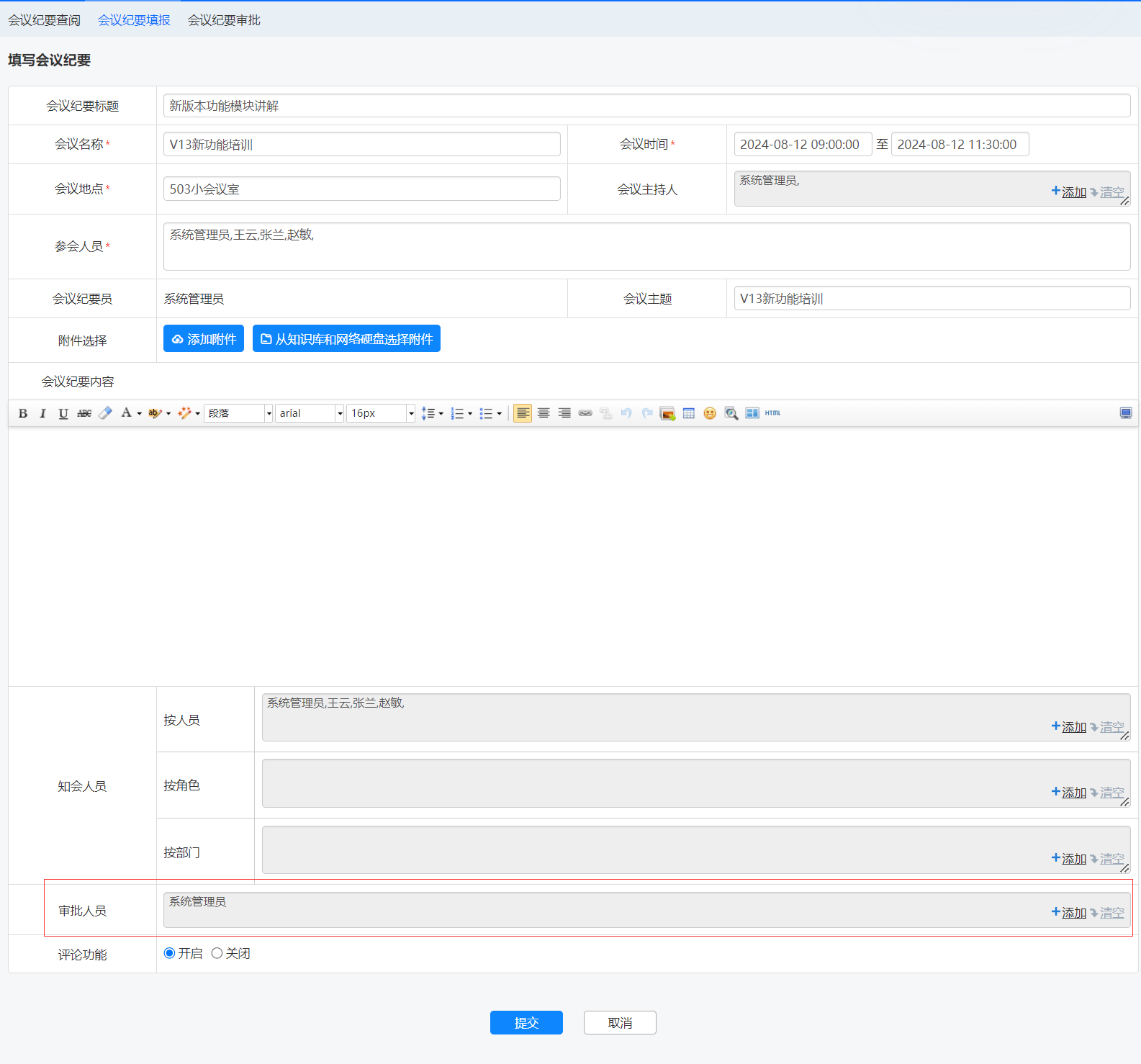Apply italic formatting in the editor toolbar
This screenshot has width=1141, height=1064.
click(42, 413)
